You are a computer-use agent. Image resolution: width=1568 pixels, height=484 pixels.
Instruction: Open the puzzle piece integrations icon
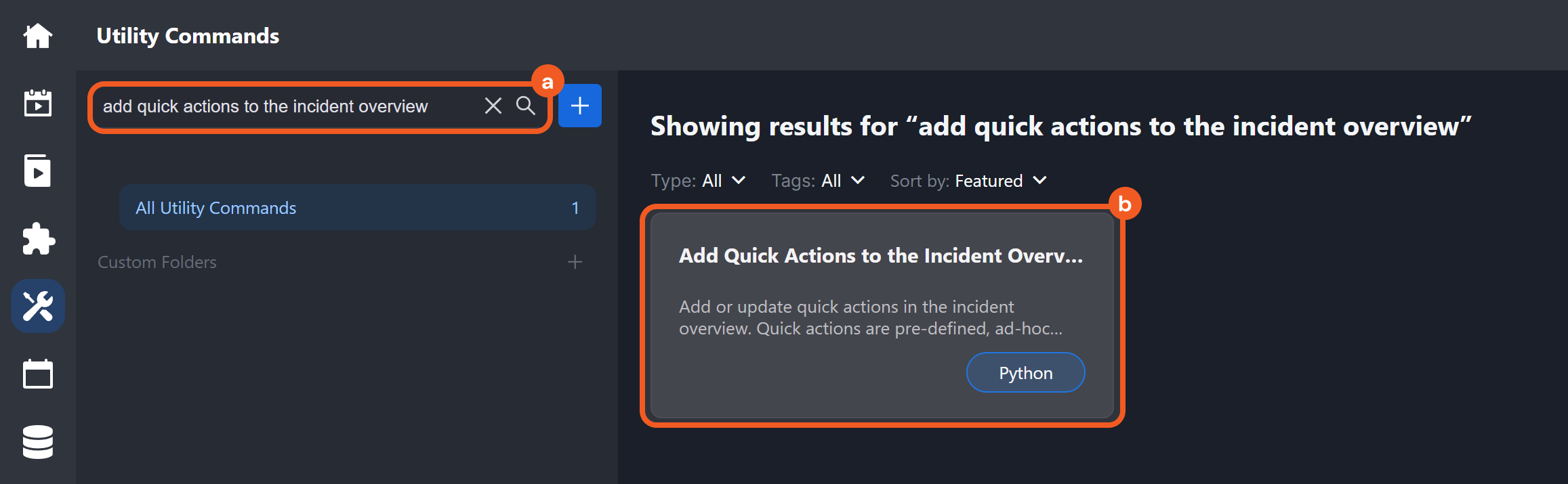coord(38,238)
